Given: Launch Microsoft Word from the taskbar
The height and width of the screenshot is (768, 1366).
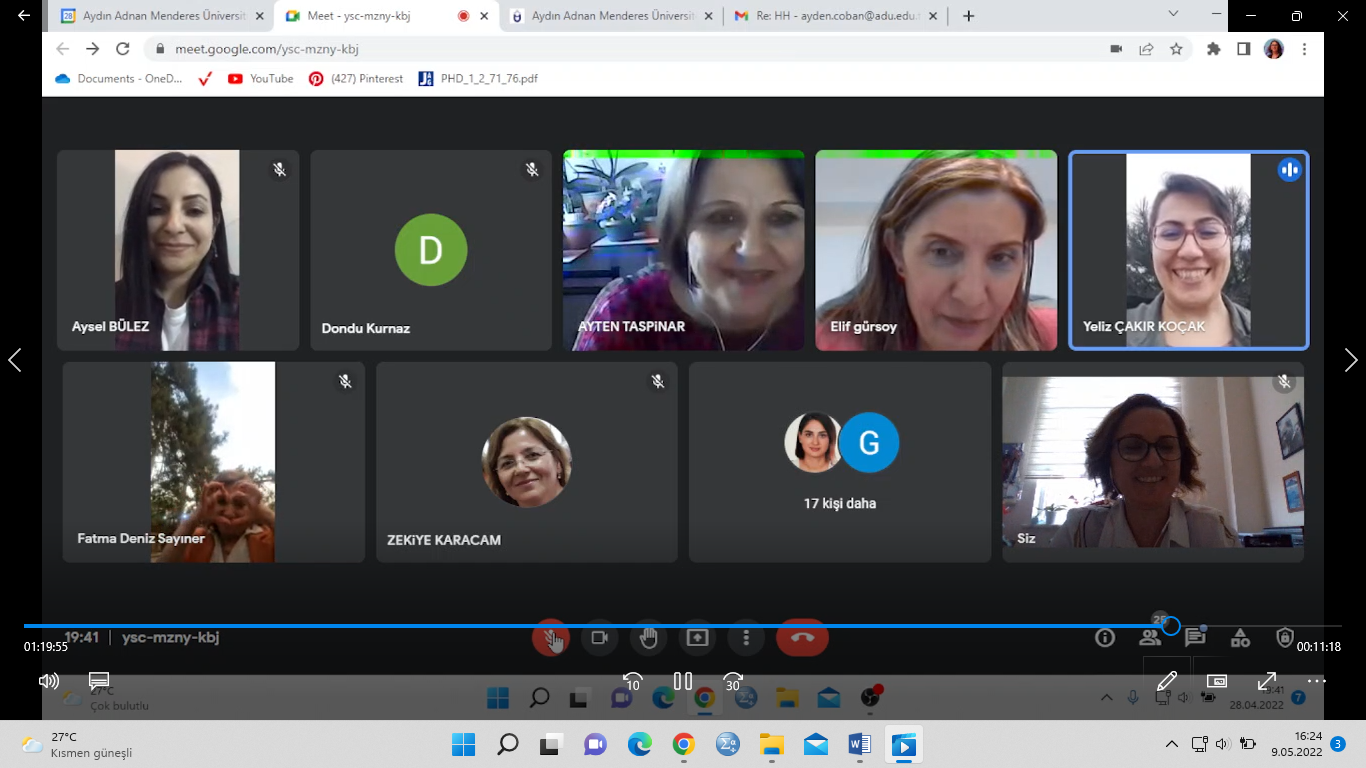Looking at the screenshot, I should tap(859, 744).
